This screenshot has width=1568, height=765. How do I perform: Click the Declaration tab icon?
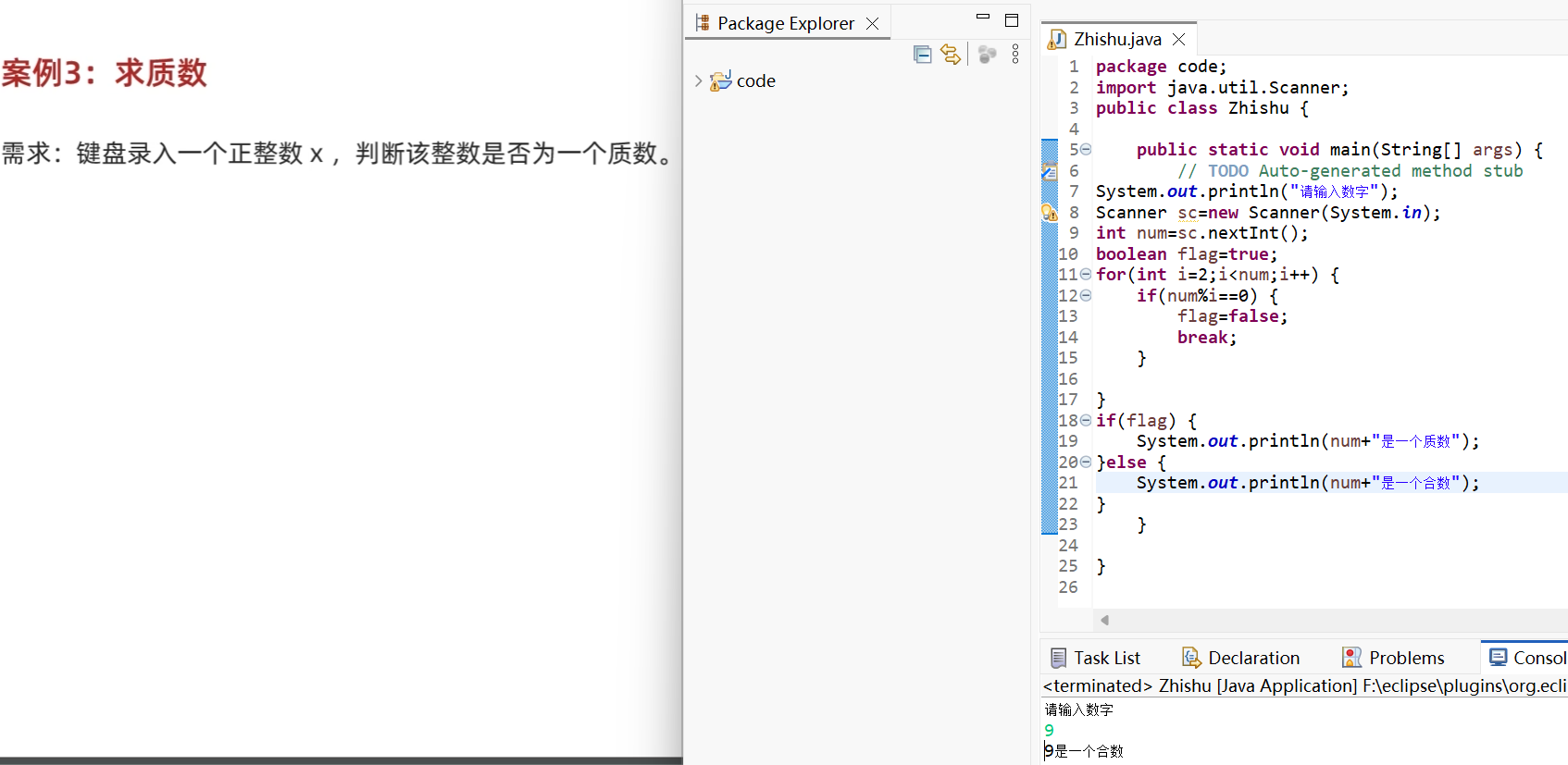[1191, 658]
